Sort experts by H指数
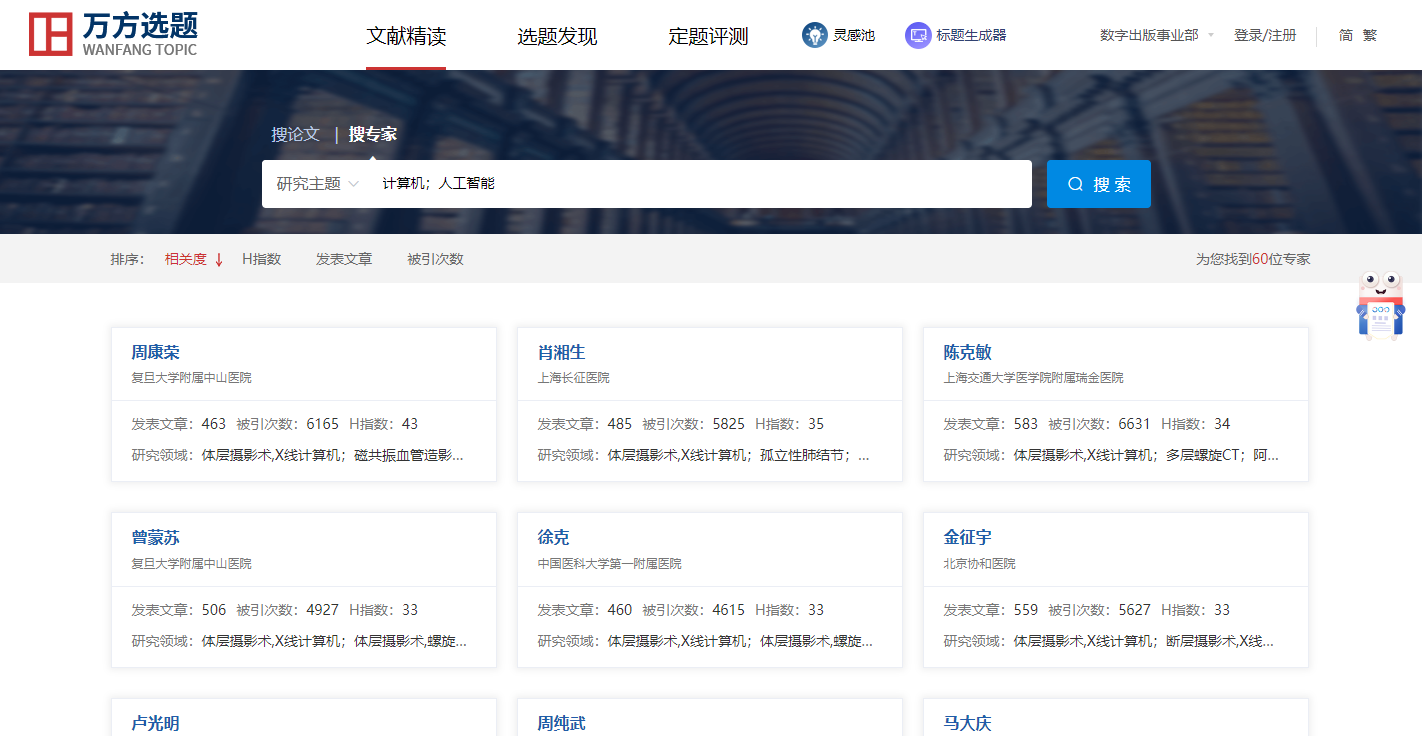 click(x=262, y=259)
